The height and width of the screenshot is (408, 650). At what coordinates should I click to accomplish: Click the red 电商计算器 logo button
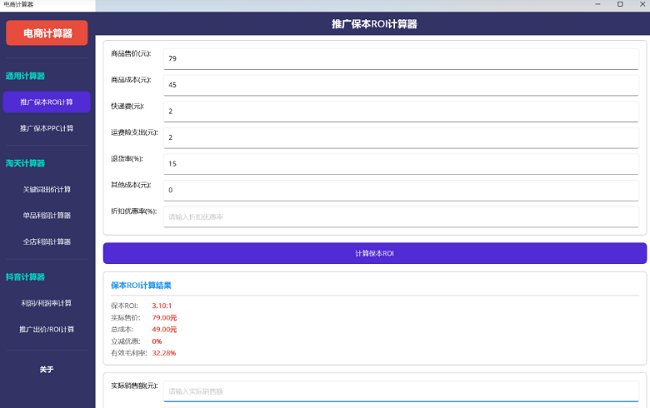47,33
